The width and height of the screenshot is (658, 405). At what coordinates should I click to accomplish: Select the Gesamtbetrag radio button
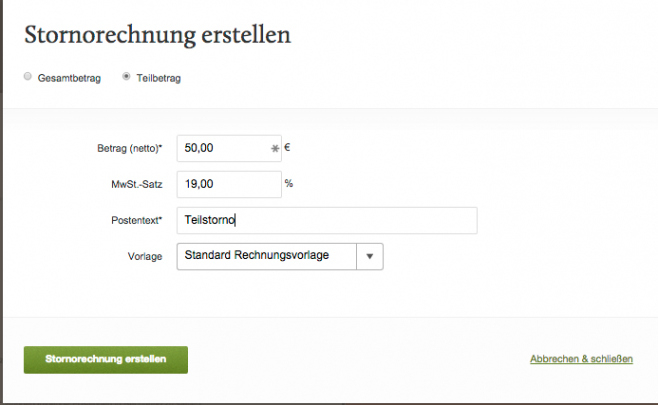coord(28,77)
